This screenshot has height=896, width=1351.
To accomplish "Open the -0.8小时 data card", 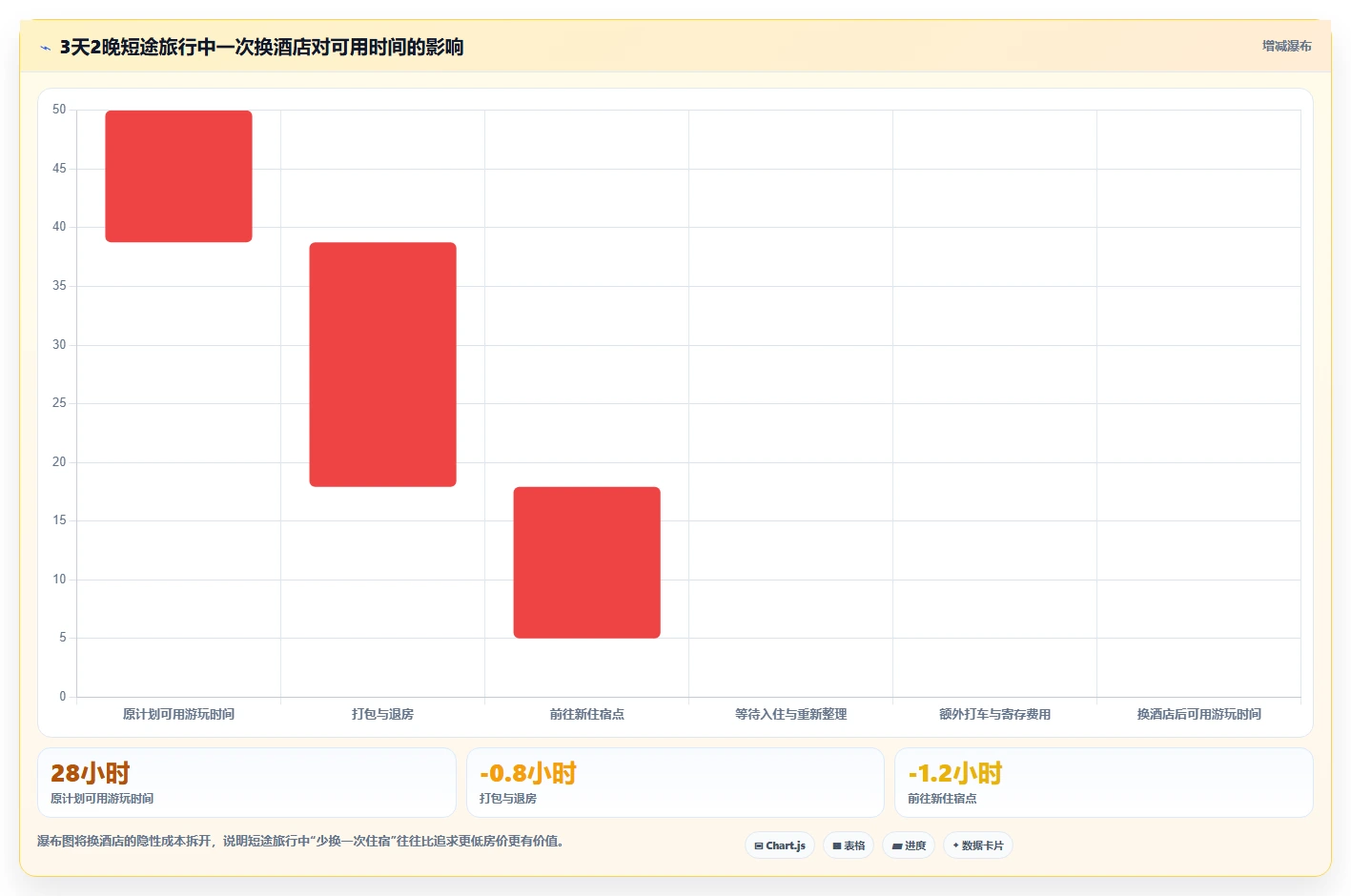I will [x=675, y=783].
